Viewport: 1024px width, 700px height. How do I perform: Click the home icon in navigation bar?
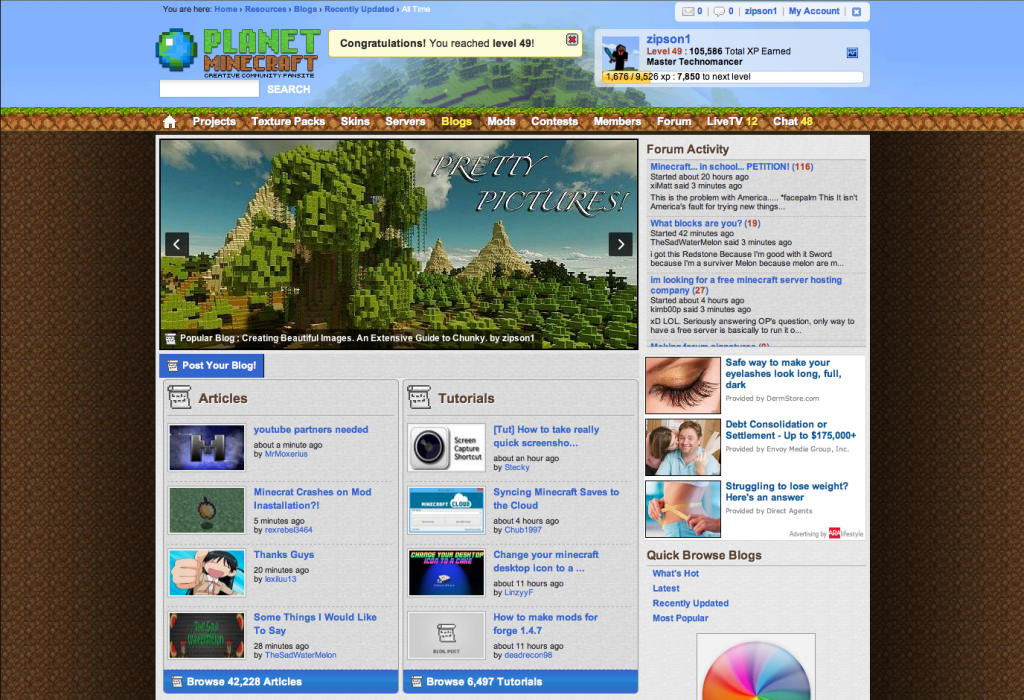point(170,122)
